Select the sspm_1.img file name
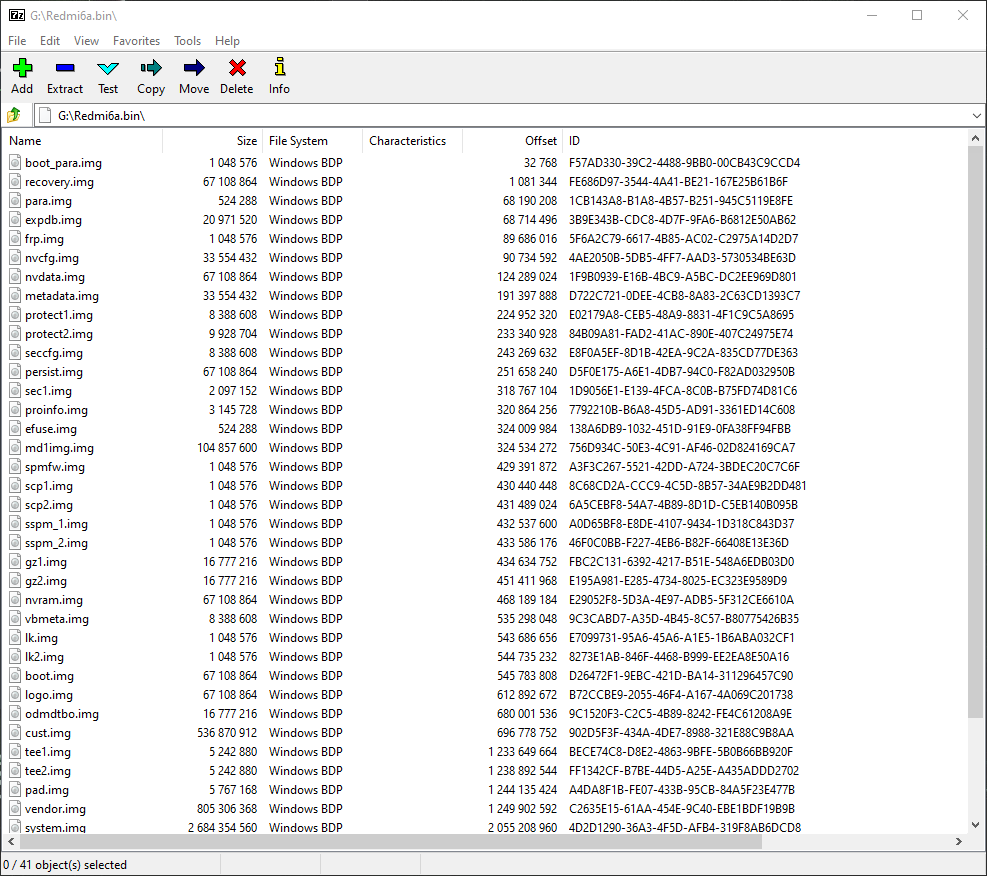Image resolution: width=987 pixels, height=876 pixels. (57, 524)
